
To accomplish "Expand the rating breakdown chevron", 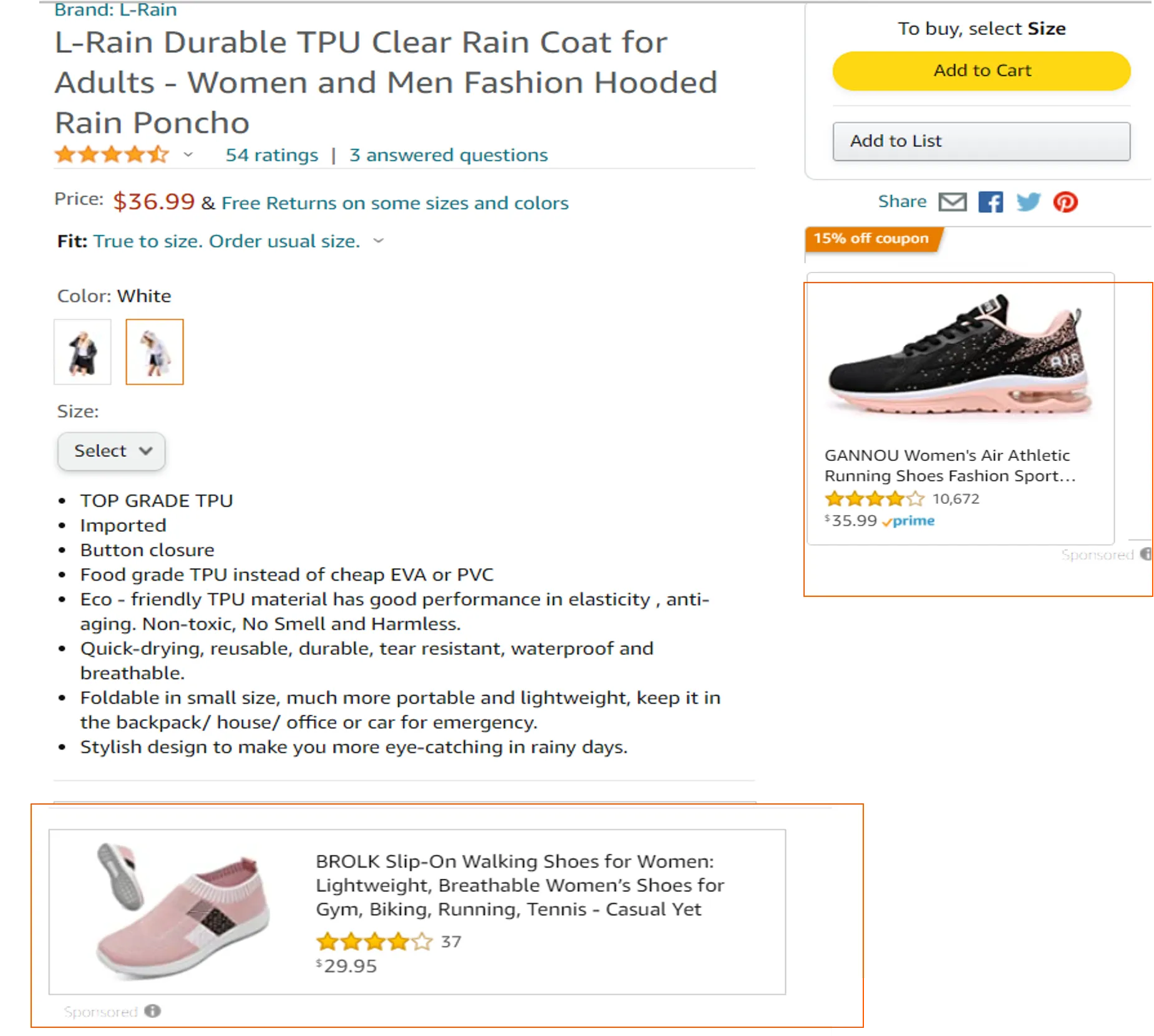I will (x=188, y=155).
